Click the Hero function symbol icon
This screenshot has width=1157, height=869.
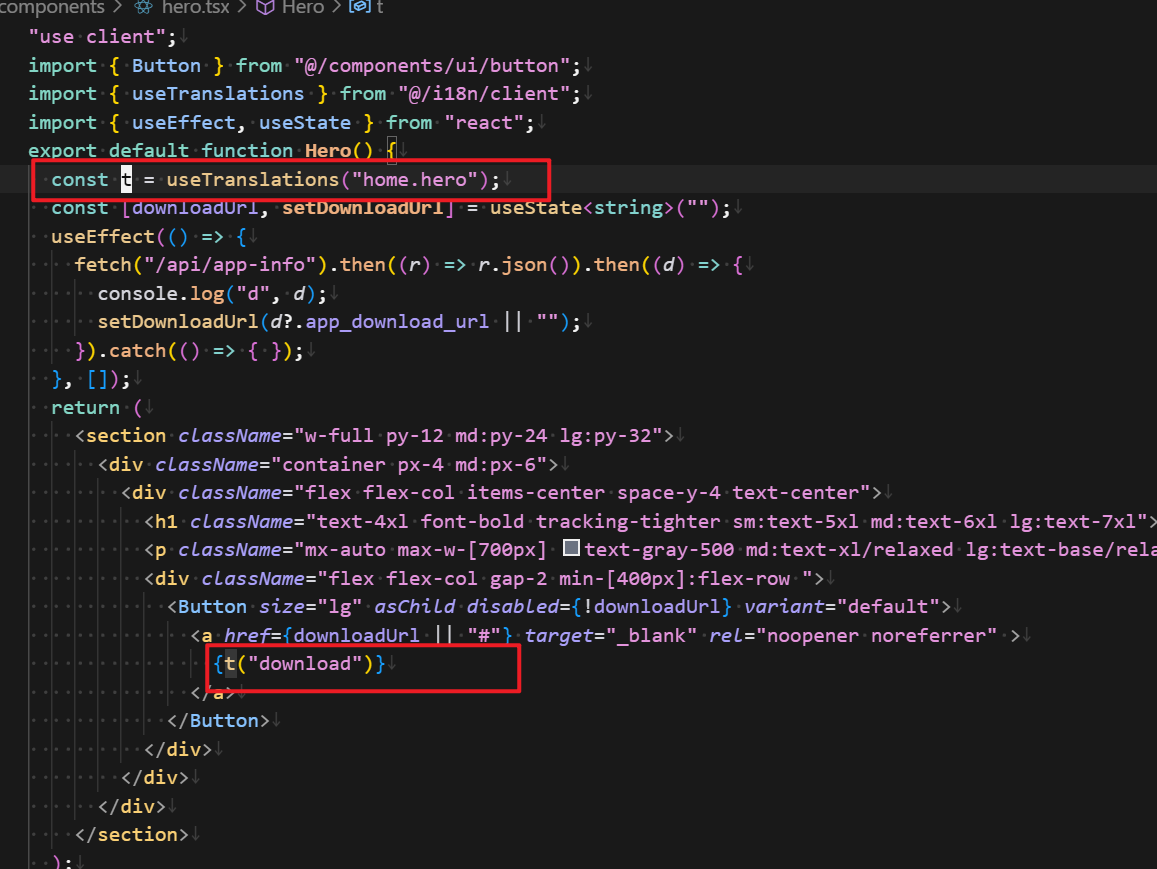(265, 8)
